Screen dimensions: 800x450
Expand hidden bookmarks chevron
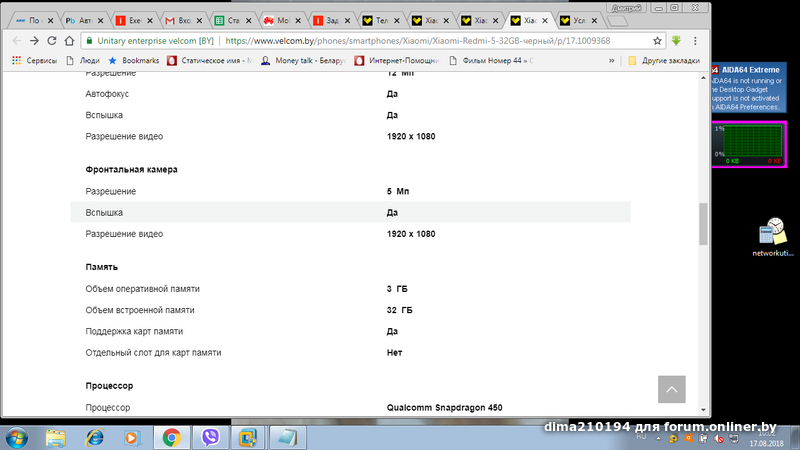611,61
